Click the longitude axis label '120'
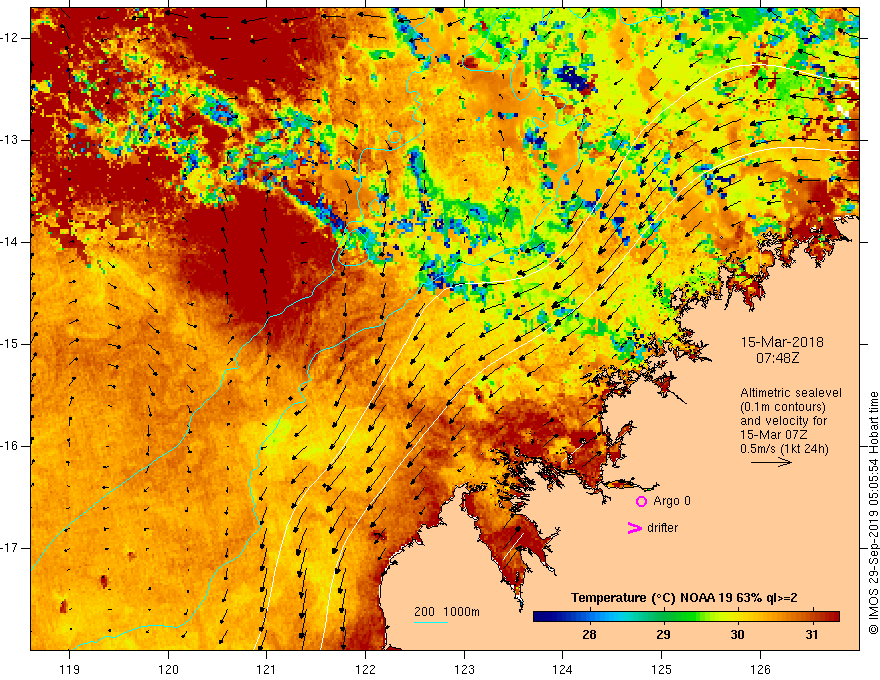This screenshot has height=680, width=880. [168, 669]
